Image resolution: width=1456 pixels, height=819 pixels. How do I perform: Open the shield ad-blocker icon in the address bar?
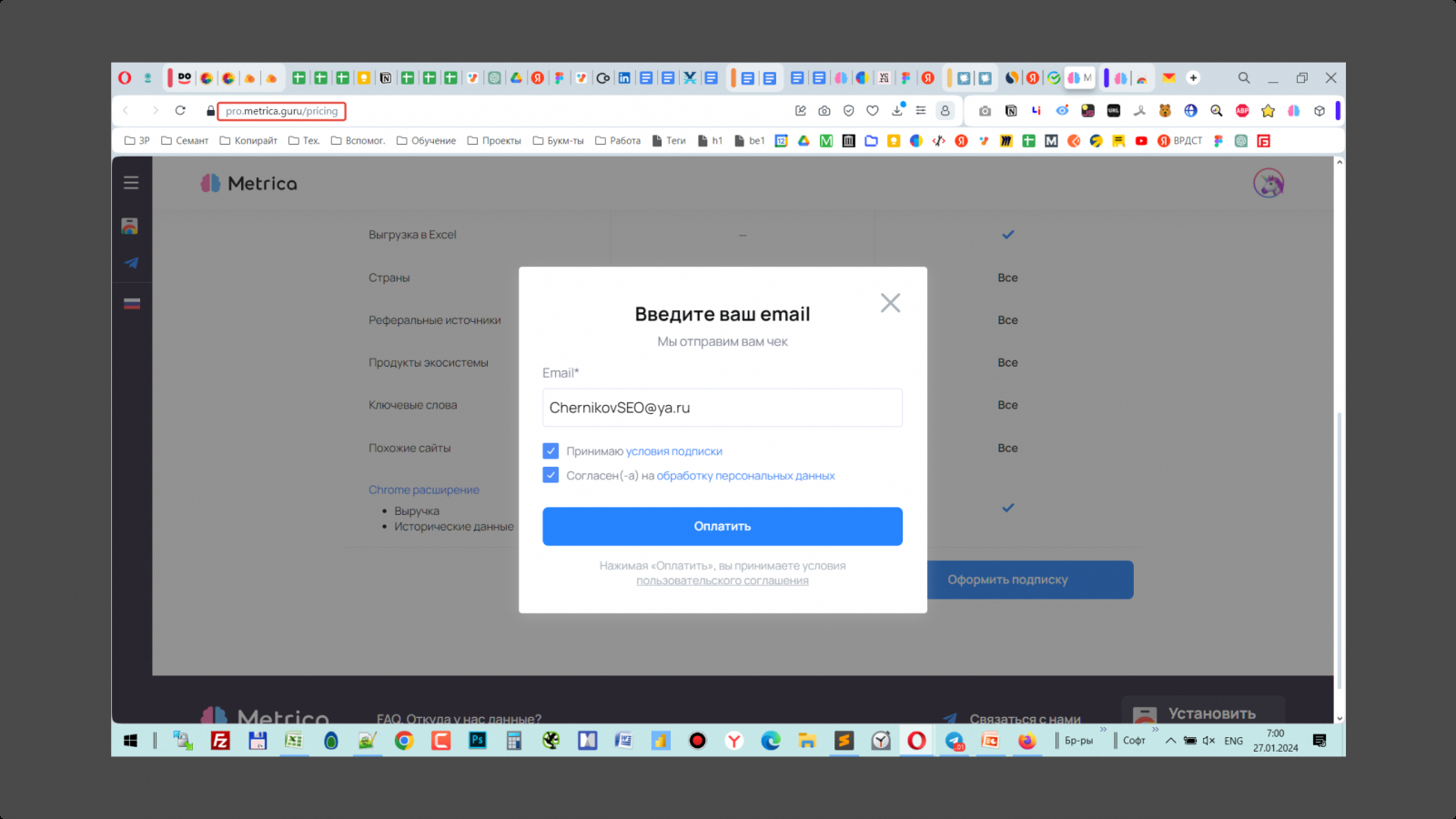(848, 111)
